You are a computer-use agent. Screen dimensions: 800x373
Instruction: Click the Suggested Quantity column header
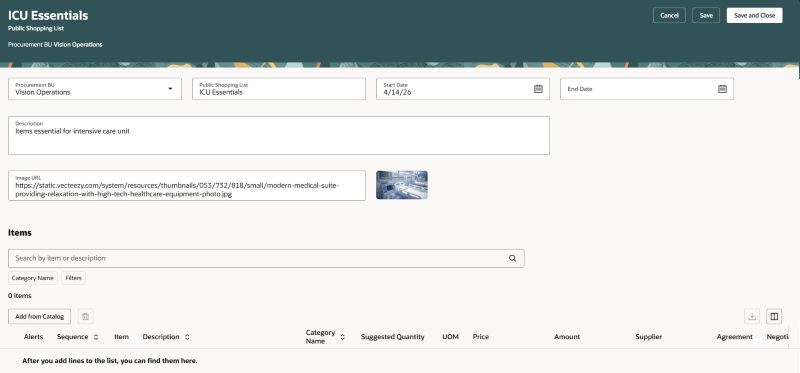tap(392, 337)
